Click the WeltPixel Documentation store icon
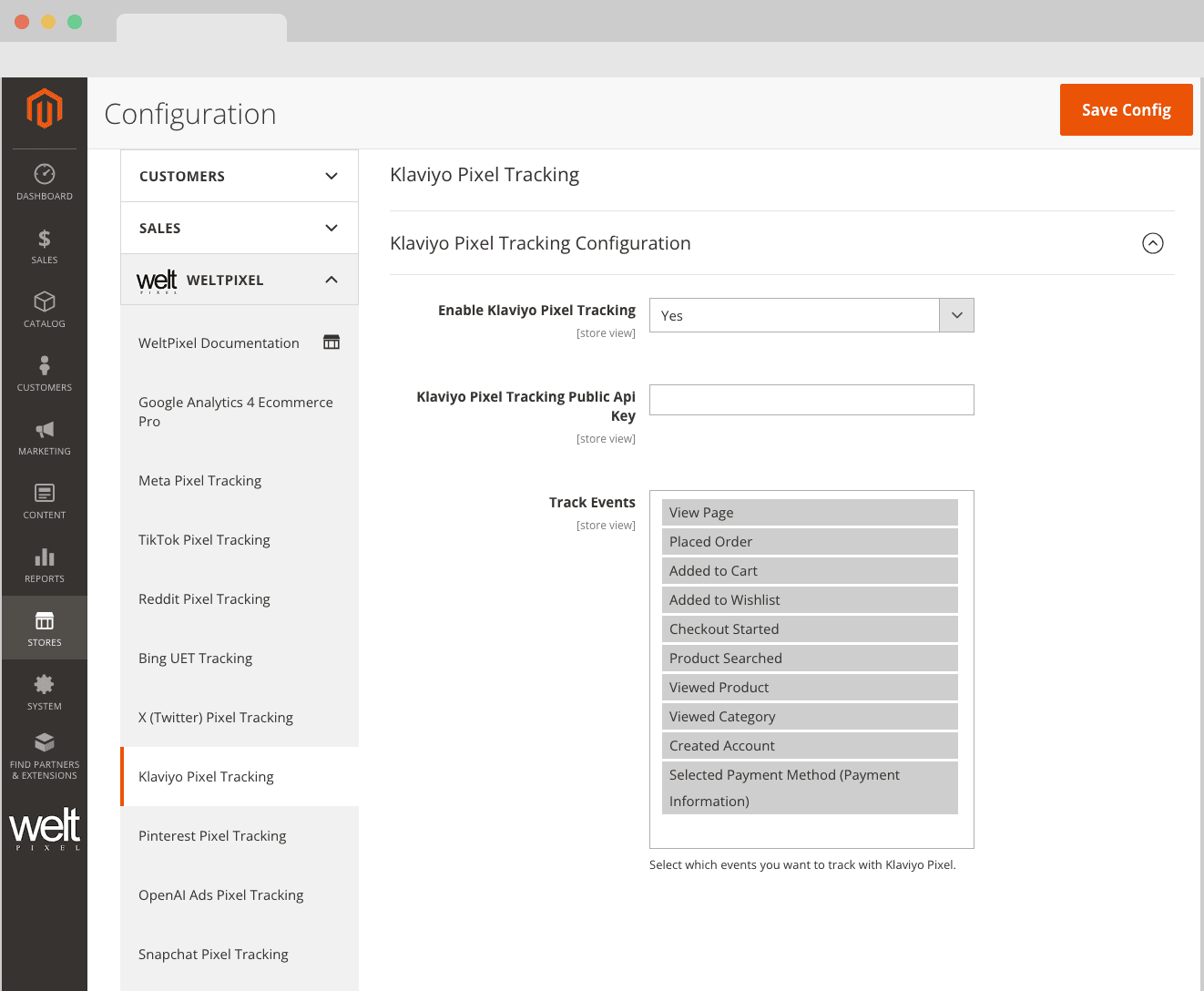The width and height of the screenshot is (1204, 991). [332, 342]
